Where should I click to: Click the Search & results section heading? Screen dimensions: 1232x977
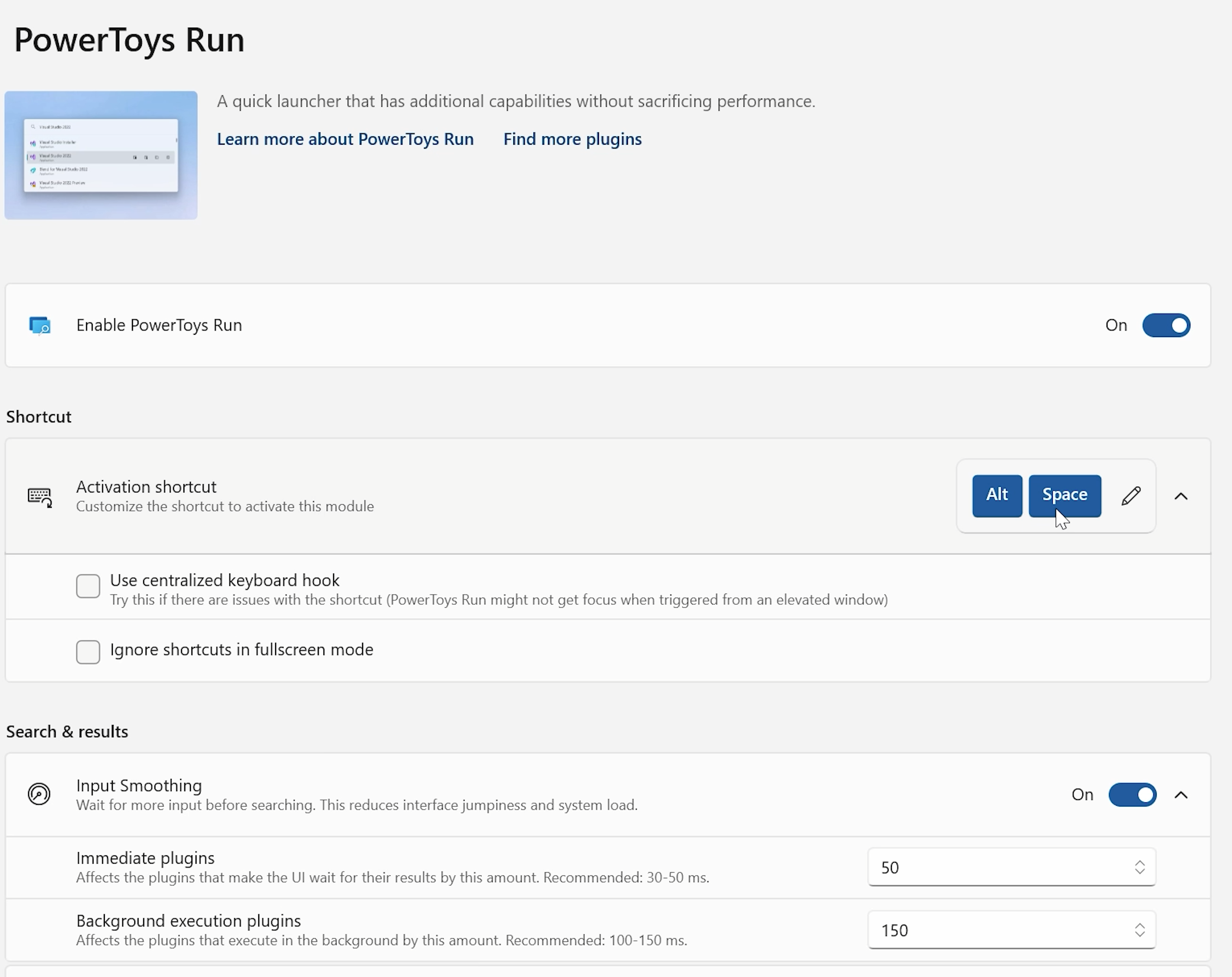67,732
